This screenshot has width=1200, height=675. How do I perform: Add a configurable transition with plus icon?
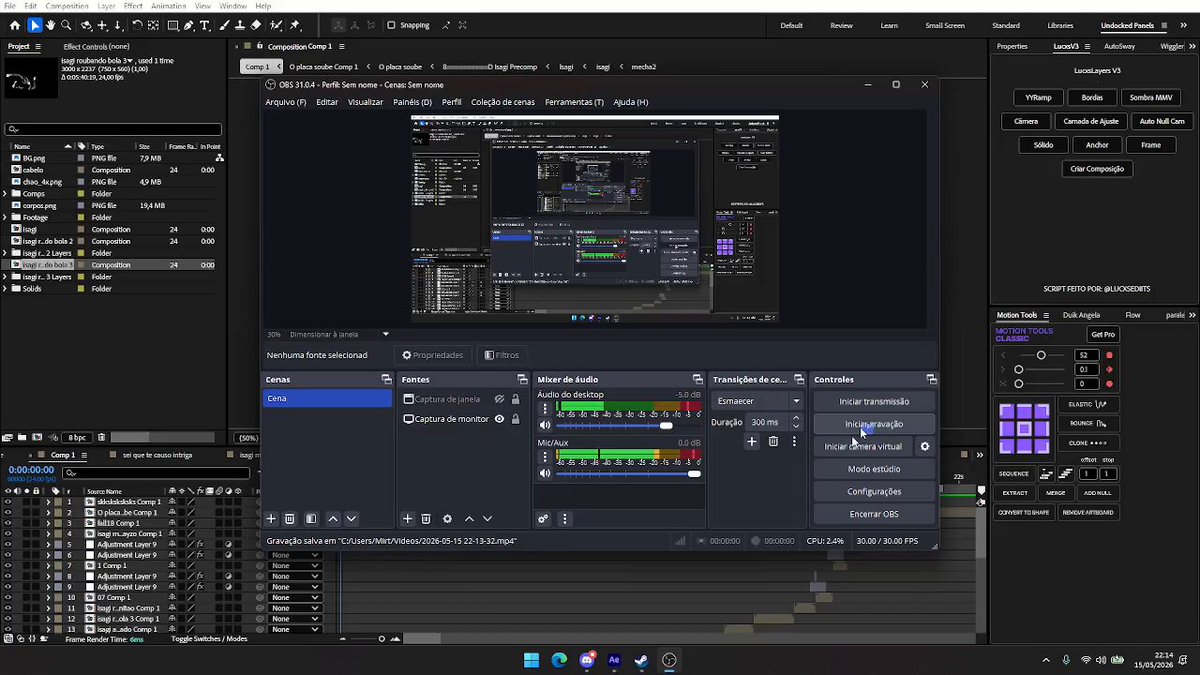(x=752, y=441)
